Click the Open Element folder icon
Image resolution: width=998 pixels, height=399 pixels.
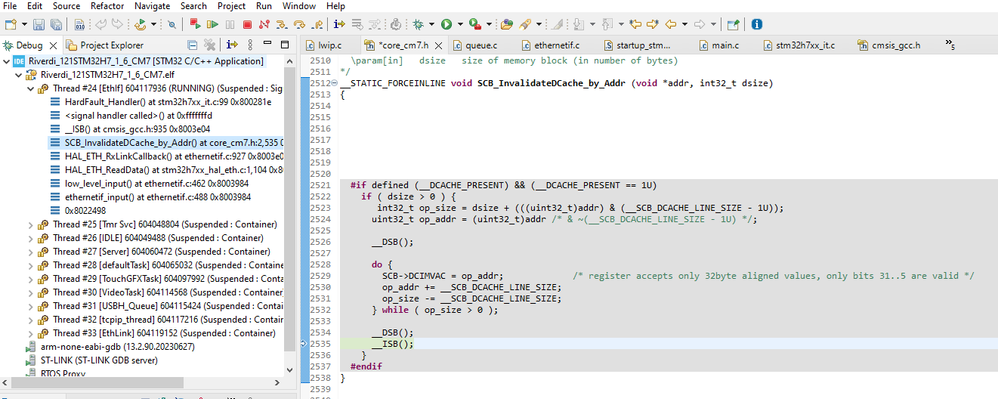[x=507, y=24]
